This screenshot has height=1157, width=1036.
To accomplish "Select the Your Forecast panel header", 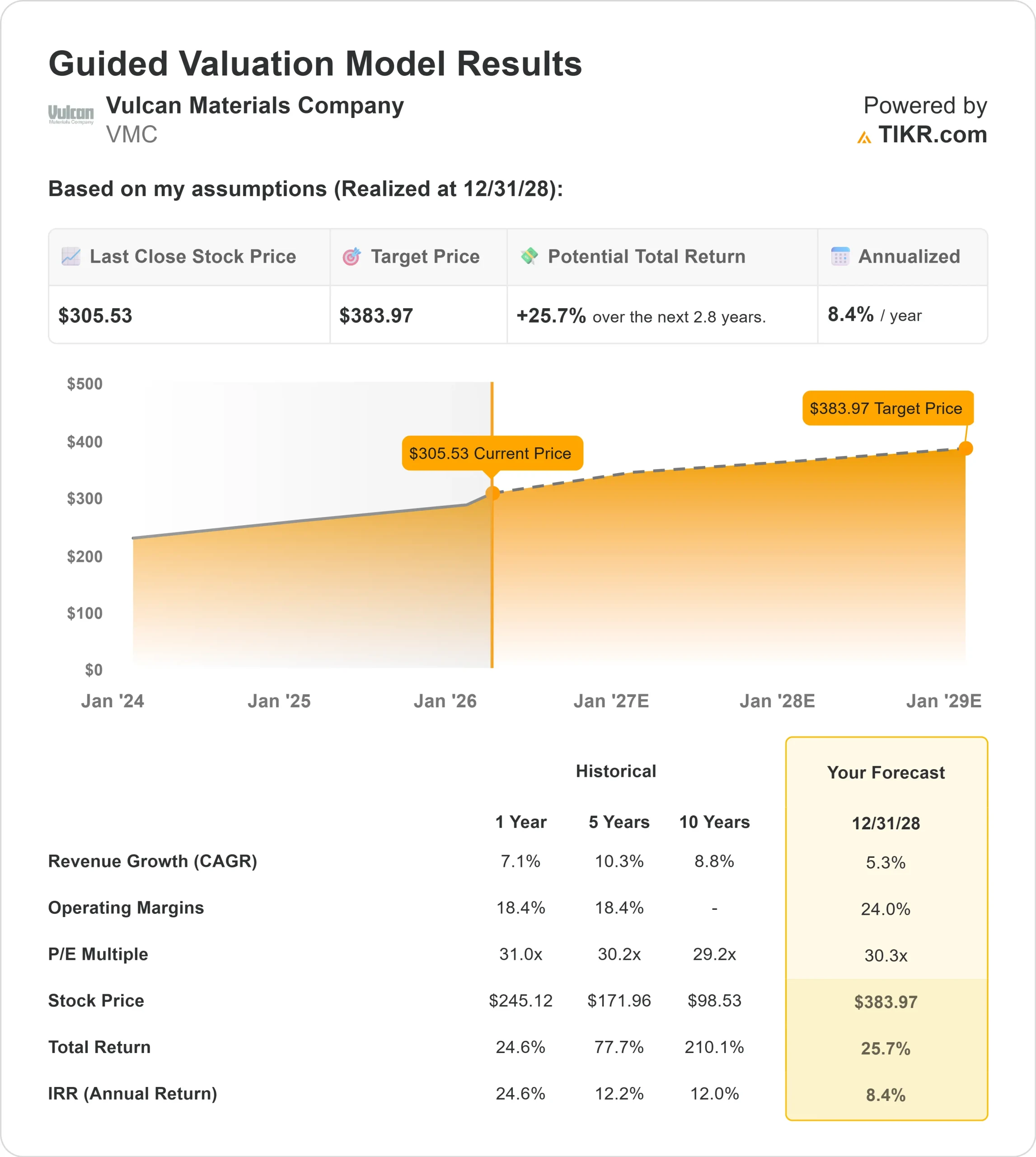I will click(x=886, y=773).
